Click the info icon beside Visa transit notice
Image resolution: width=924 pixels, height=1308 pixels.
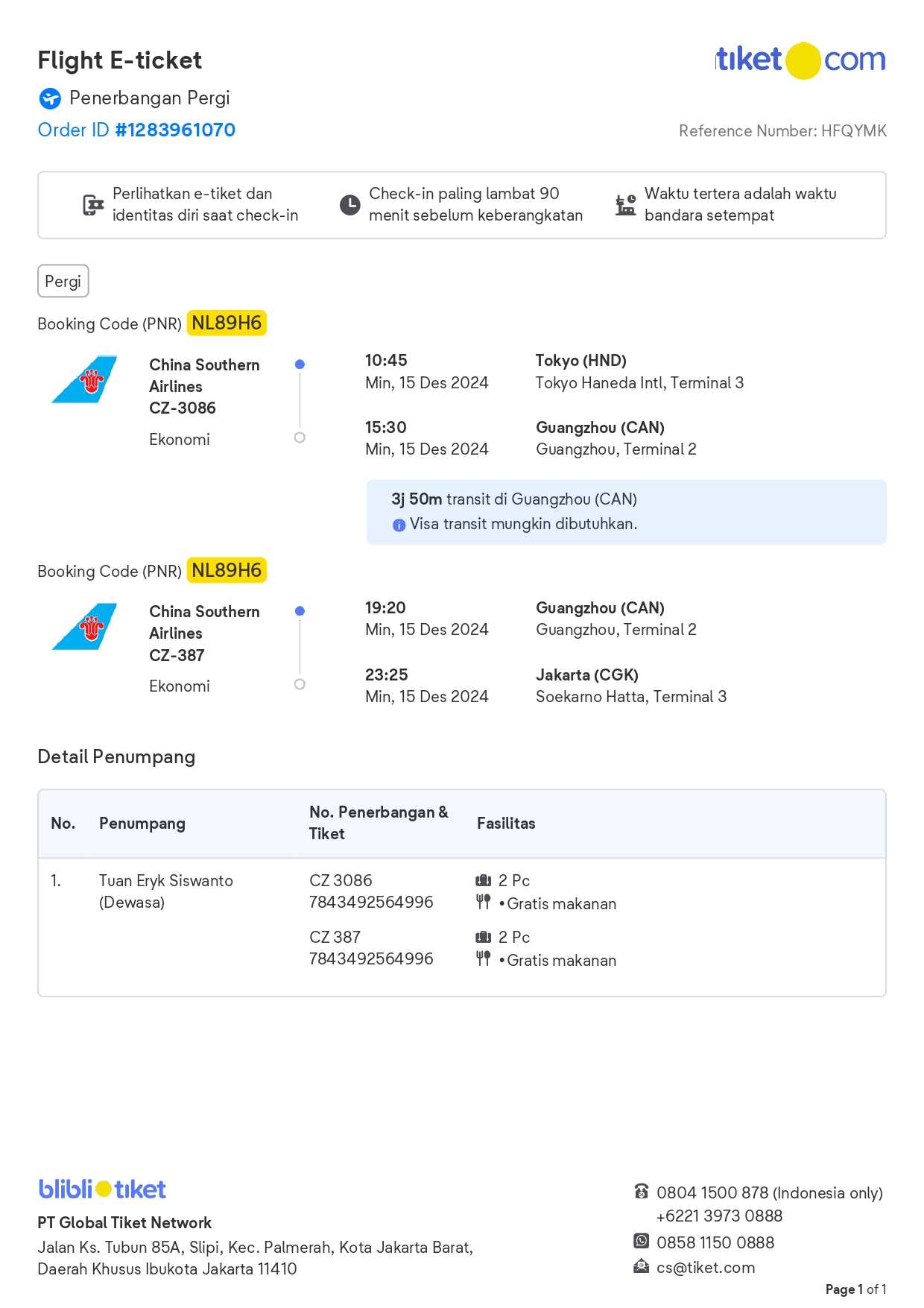pyautogui.click(x=399, y=525)
